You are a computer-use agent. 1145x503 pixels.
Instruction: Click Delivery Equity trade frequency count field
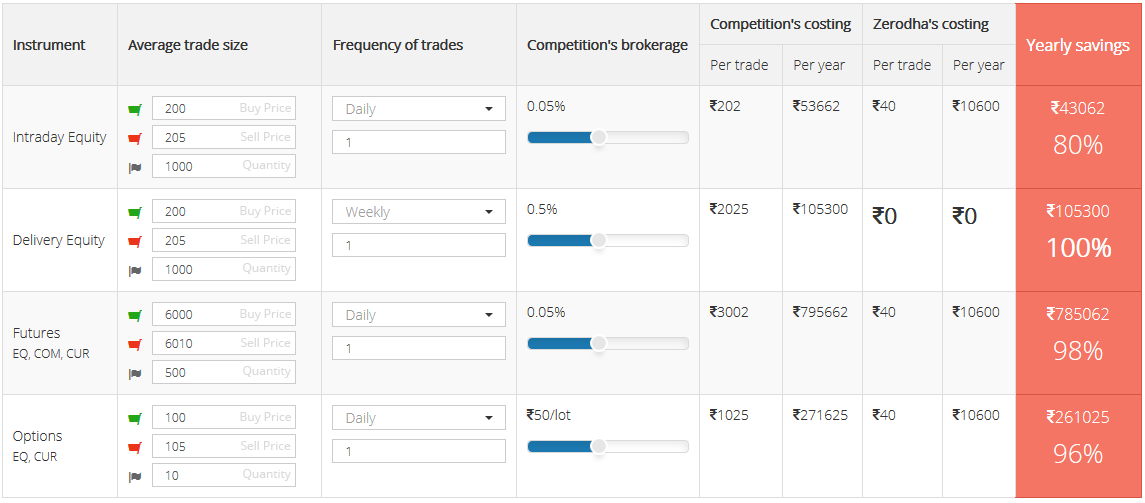click(418, 245)
